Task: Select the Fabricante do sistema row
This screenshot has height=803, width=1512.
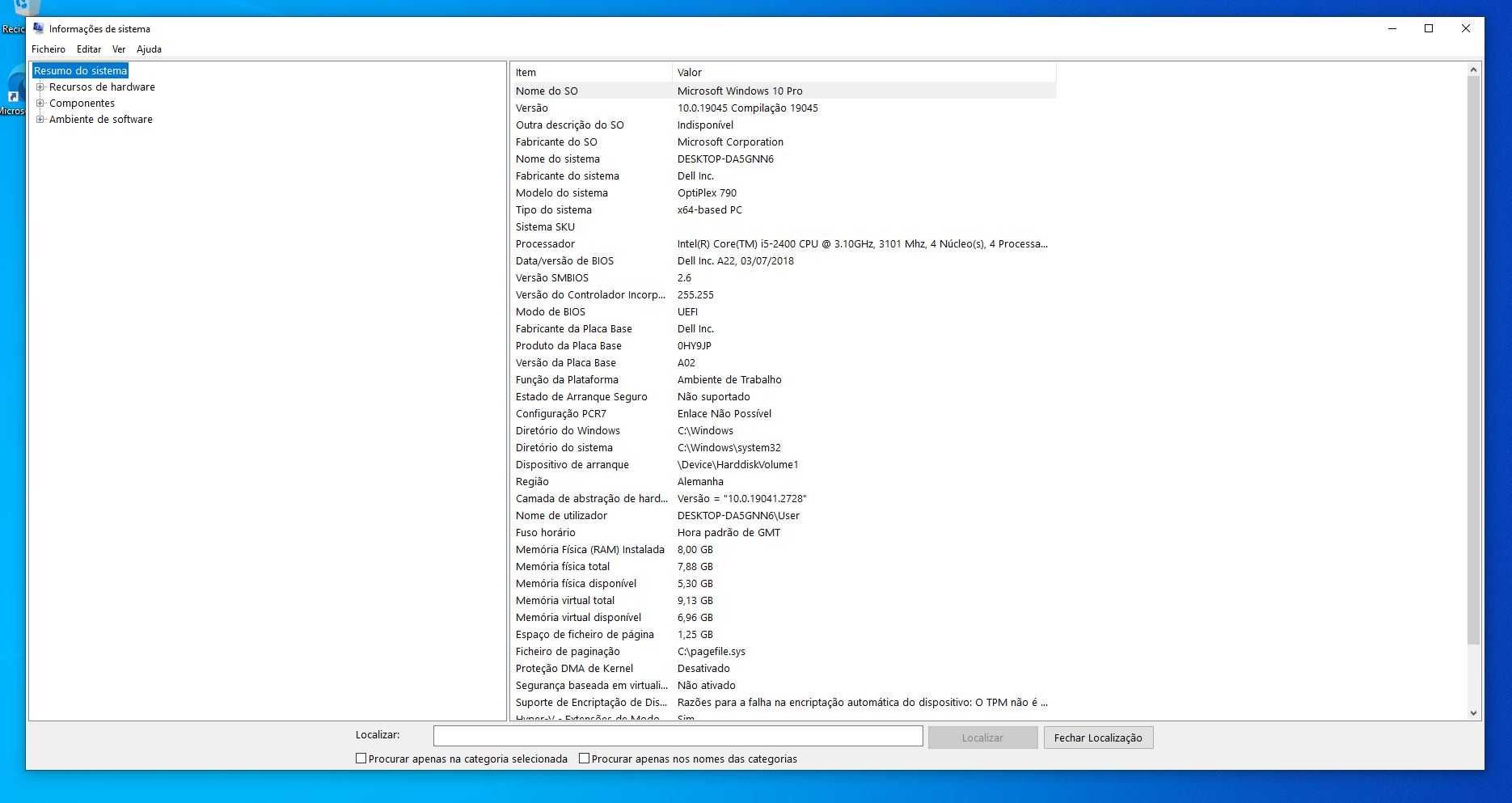Action: (x=783, y=175)
